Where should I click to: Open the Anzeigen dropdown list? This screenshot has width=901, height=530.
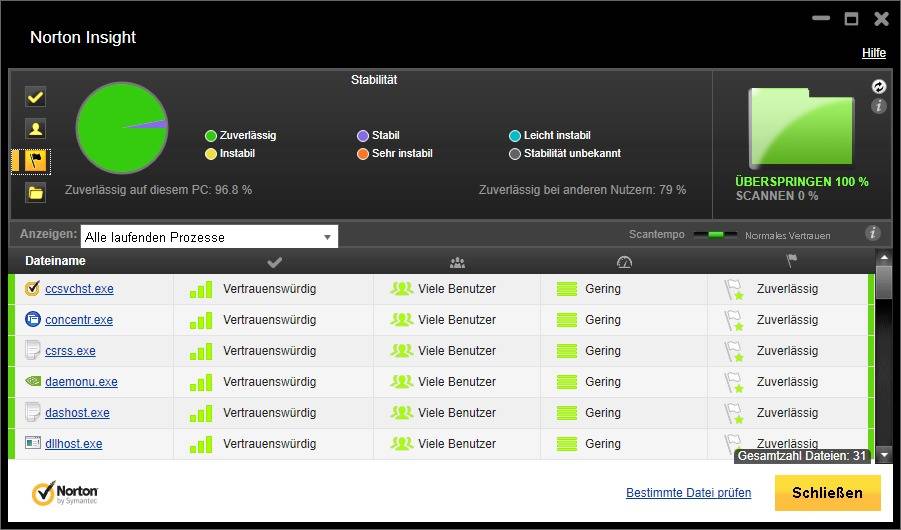pyautogui.click(x=209, y=237)
